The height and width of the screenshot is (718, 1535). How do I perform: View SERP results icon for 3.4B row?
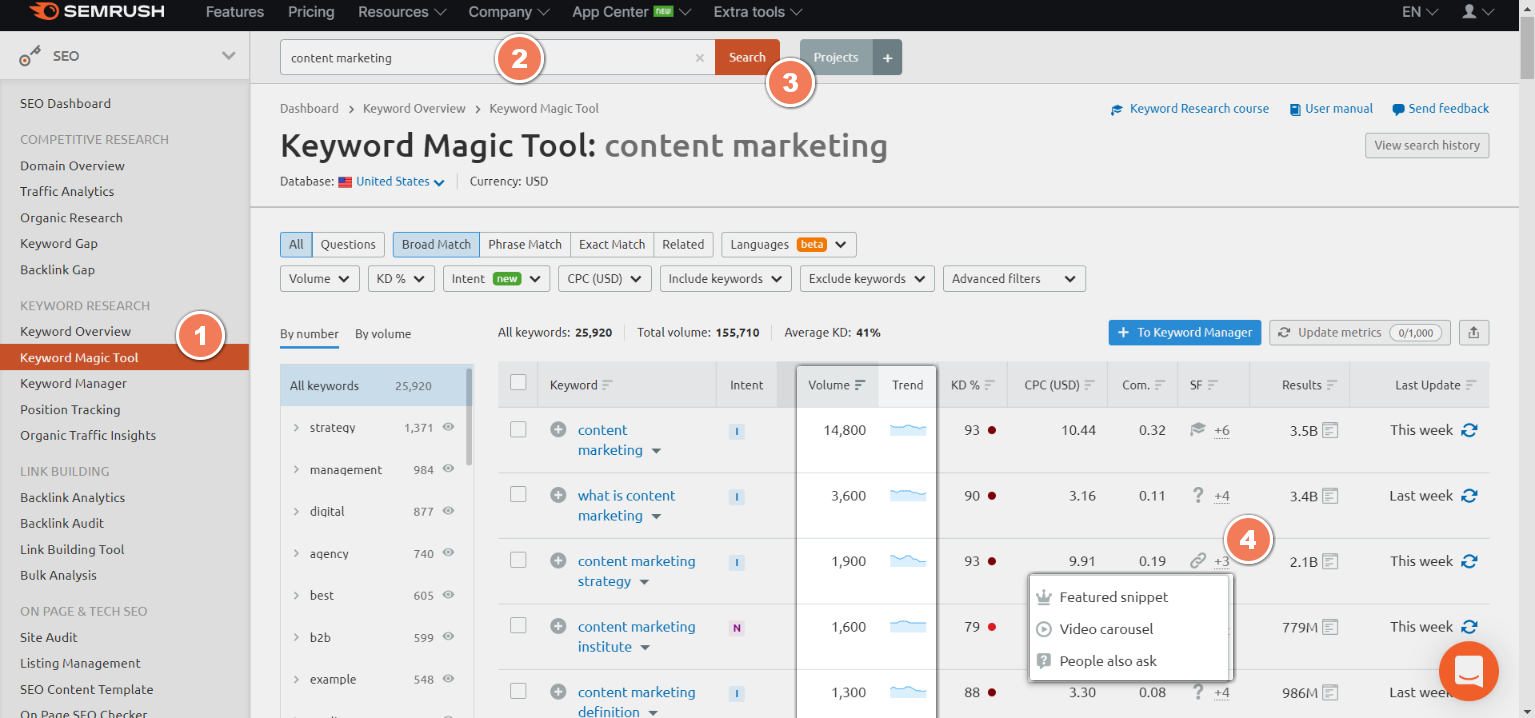pos(1330,496)
